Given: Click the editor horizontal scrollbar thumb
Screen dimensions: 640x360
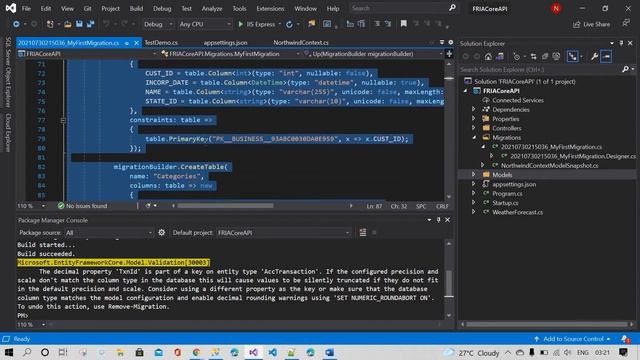Looking at the screenshot, I should tap(225, 206).
